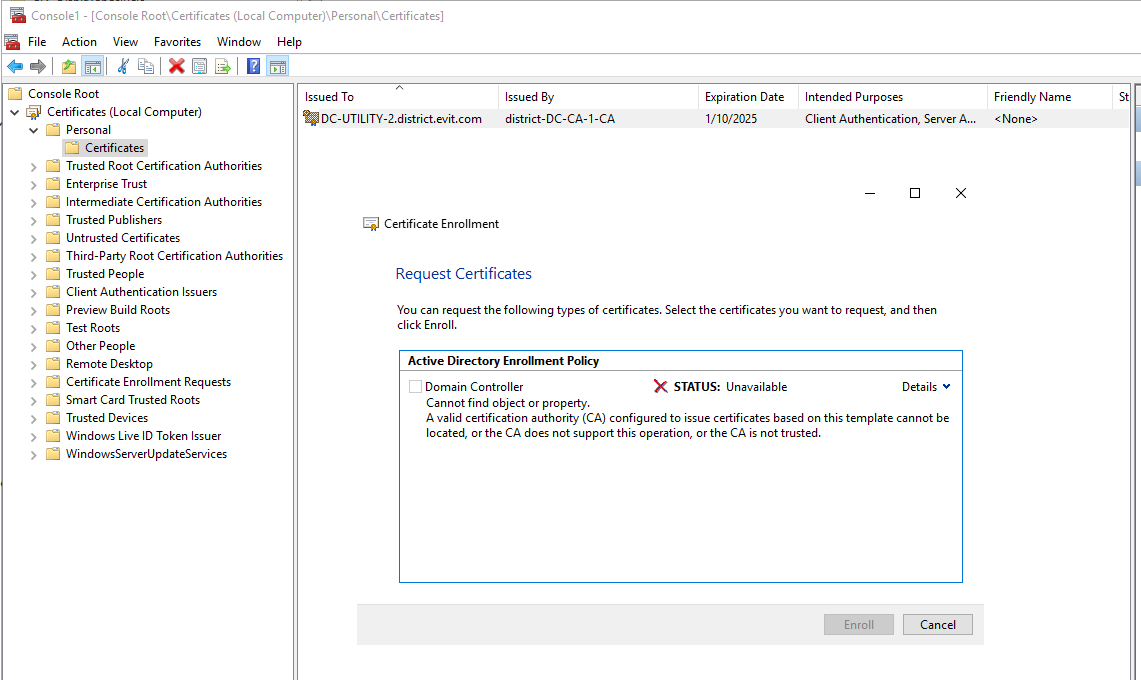Expand Windows Live ID Token Issuer node

pyautogui.click(x=33, y=437)
